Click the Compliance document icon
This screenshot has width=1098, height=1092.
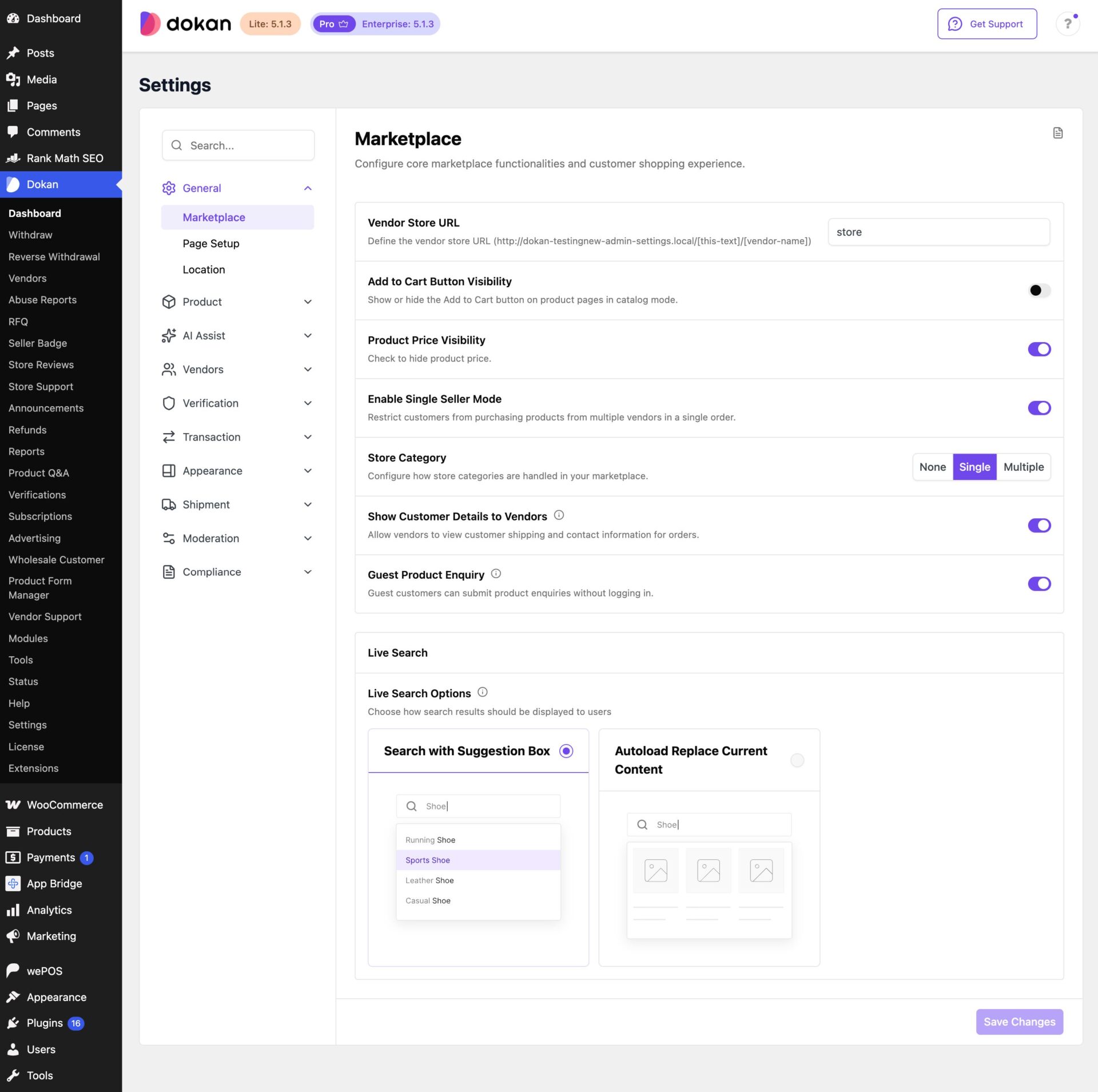[x=169, y=572]
